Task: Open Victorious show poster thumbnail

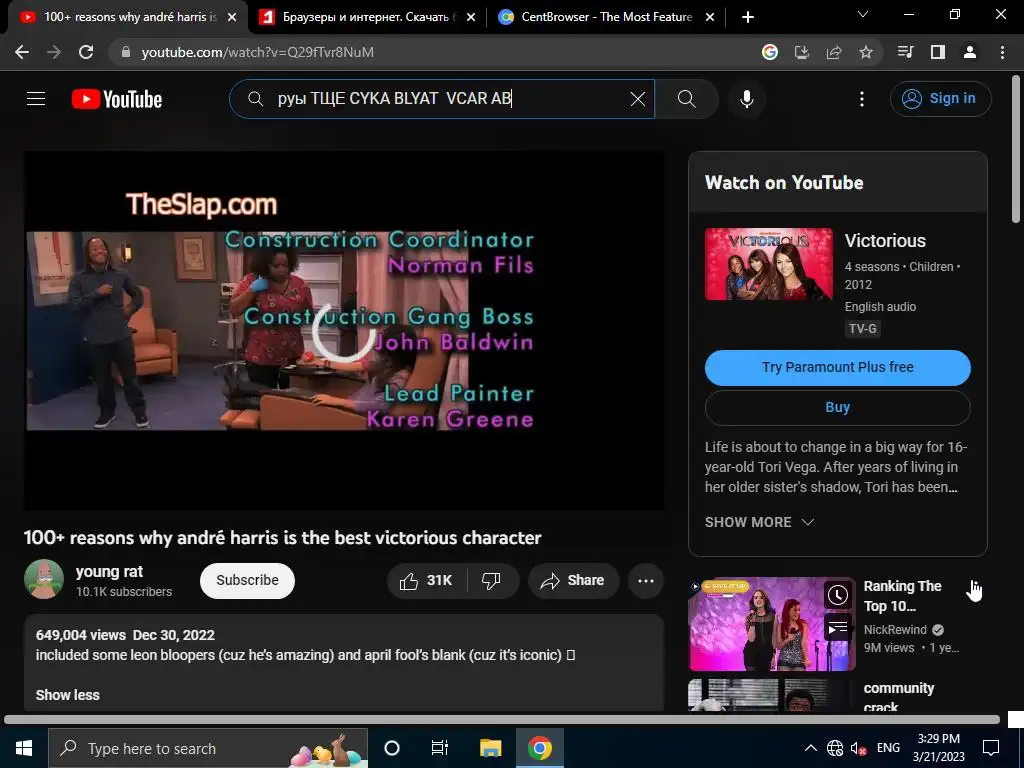Action: 769,264
